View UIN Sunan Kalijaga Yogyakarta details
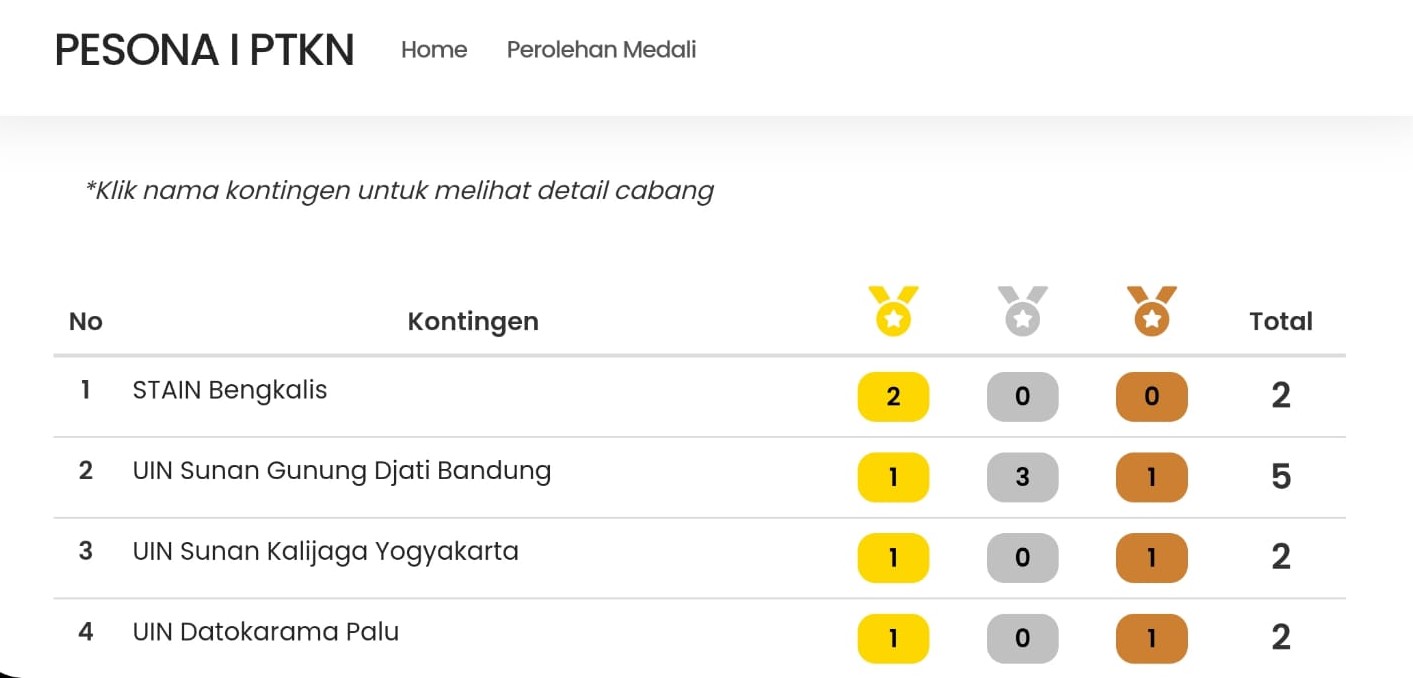The width and height of the screenshot is (1413, 678). (325, 551)
